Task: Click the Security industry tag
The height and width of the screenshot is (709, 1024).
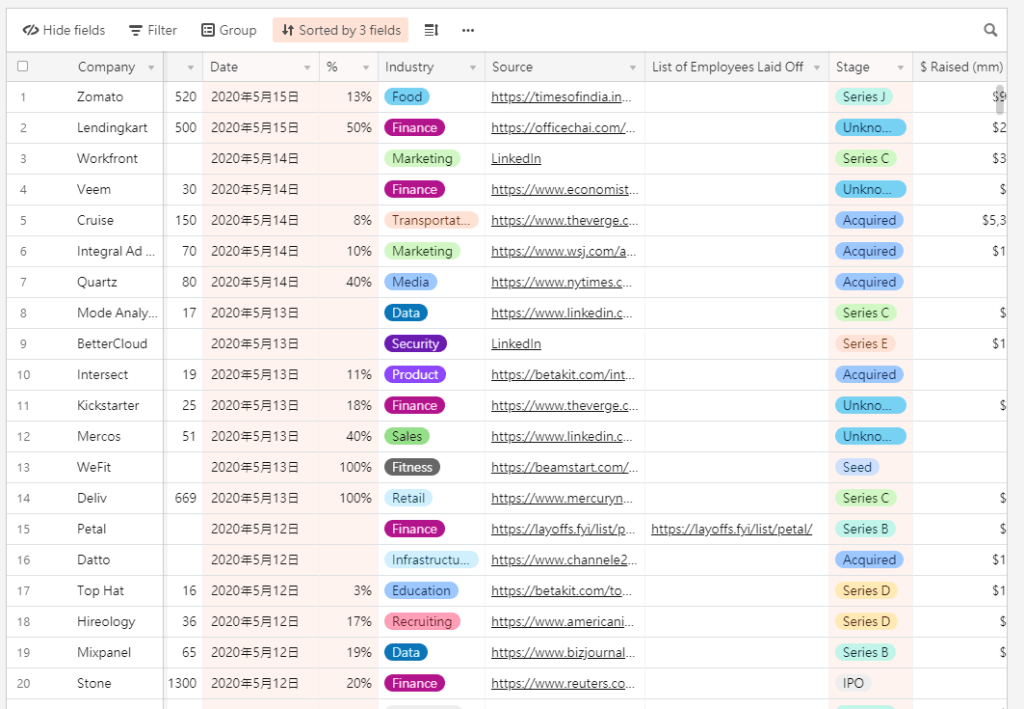Action: click(415, 343)
